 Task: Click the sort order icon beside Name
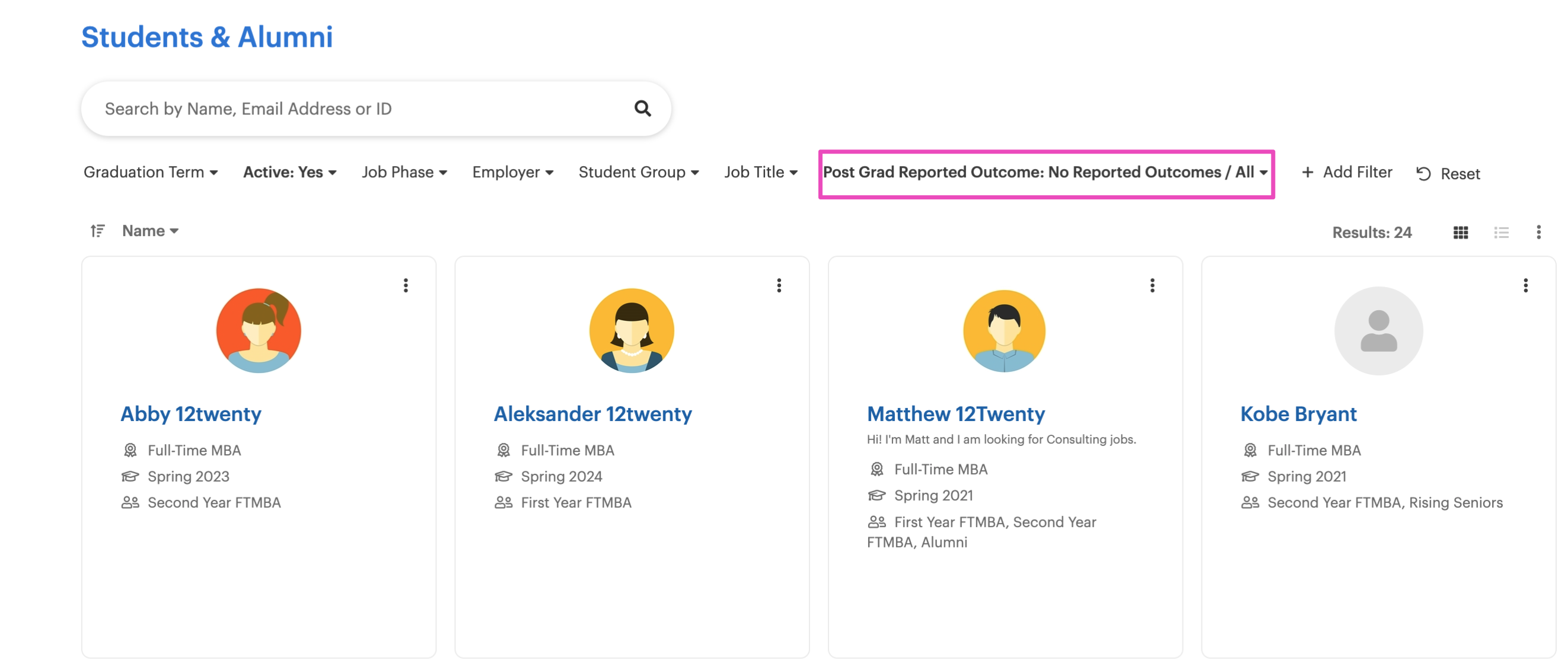(97, 231)
